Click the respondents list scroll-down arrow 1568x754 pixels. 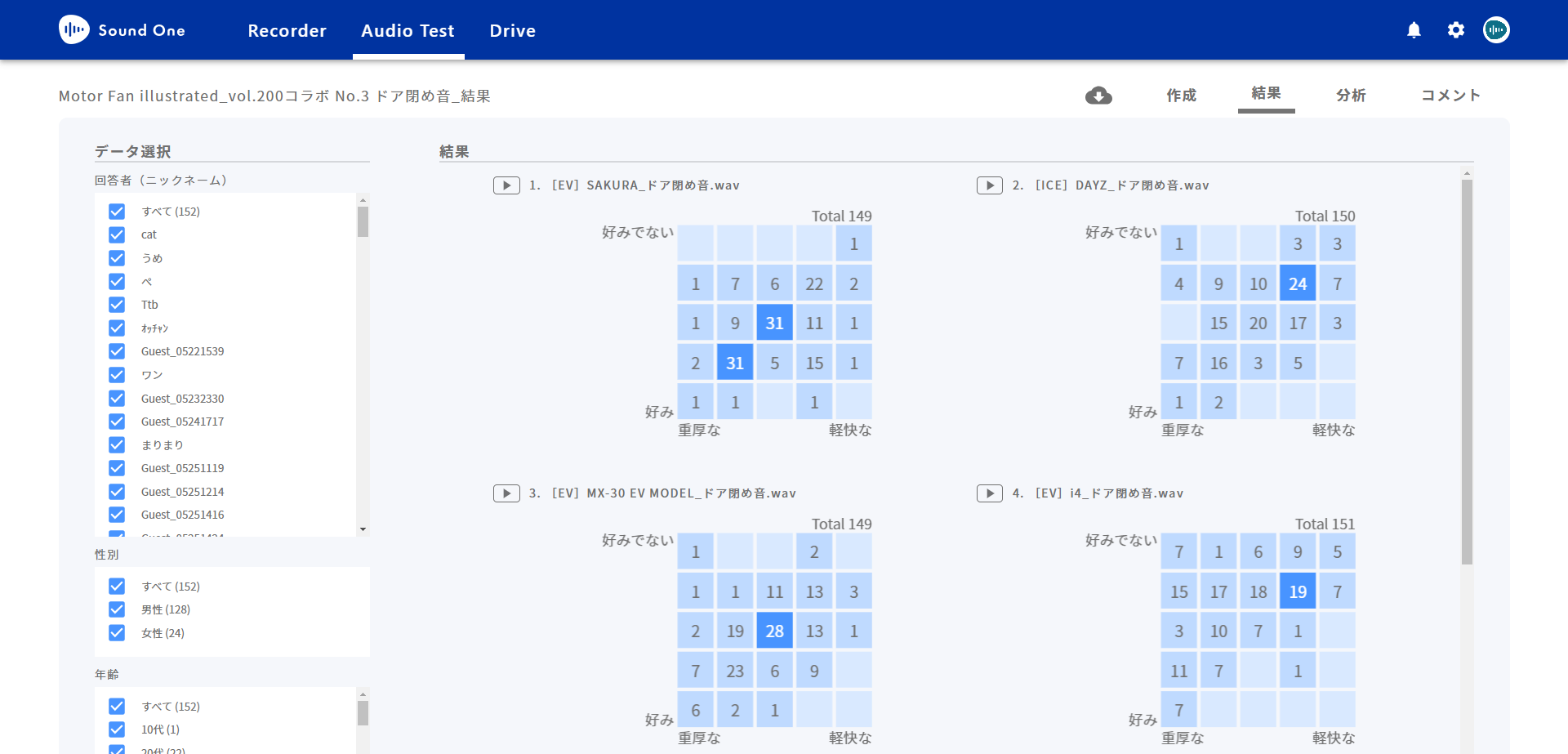click(x=363, y=529)
